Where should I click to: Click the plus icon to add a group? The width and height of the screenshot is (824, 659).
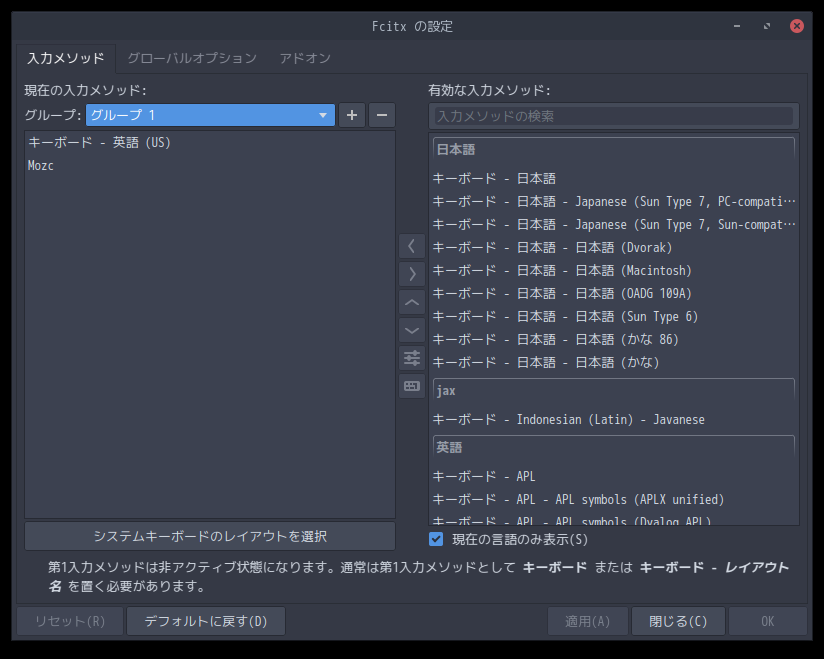pyautogui.click(x=351, y=115)
